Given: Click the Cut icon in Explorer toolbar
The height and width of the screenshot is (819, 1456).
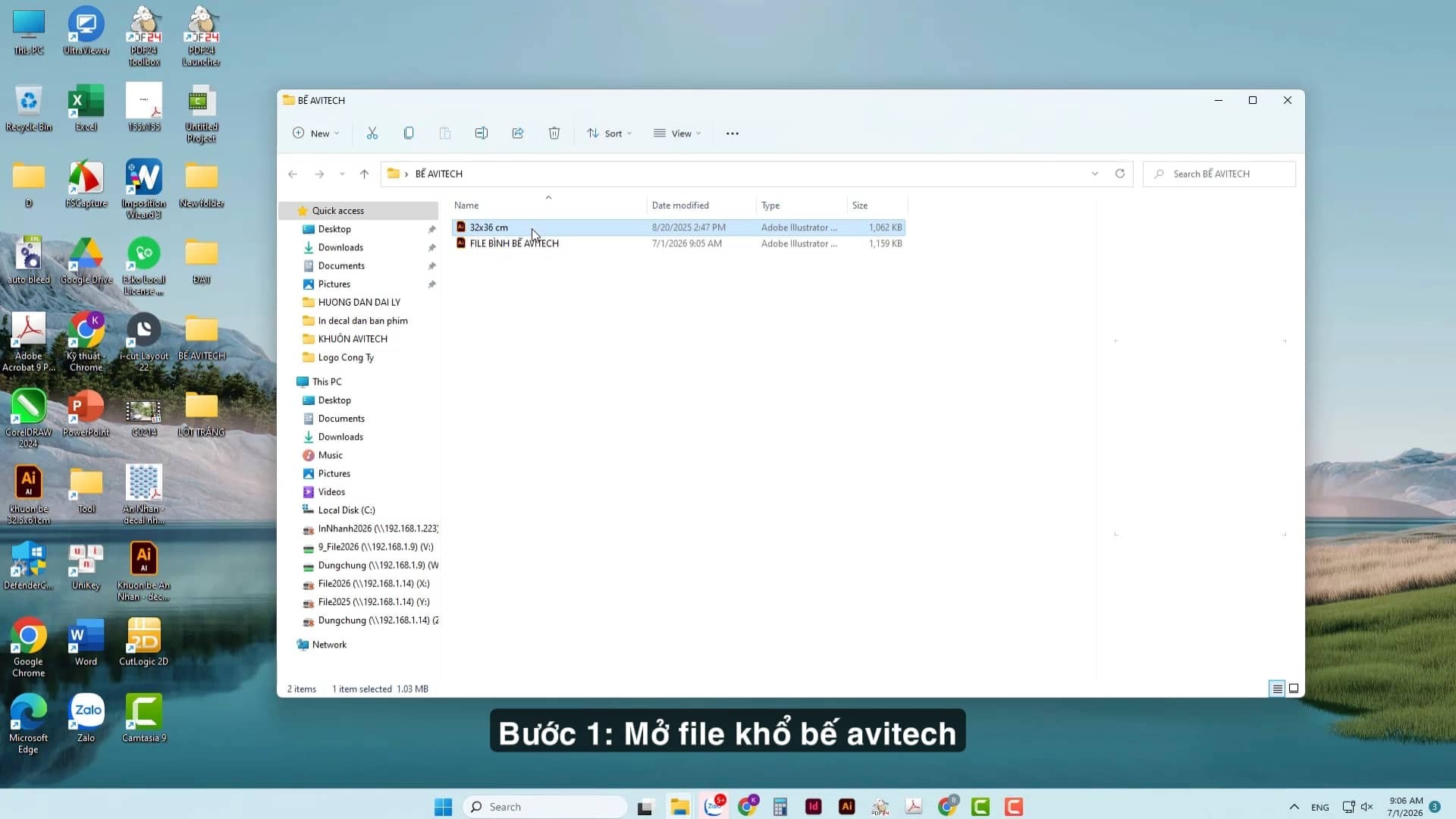Looking at the screenshot, I should click(372, 133).
